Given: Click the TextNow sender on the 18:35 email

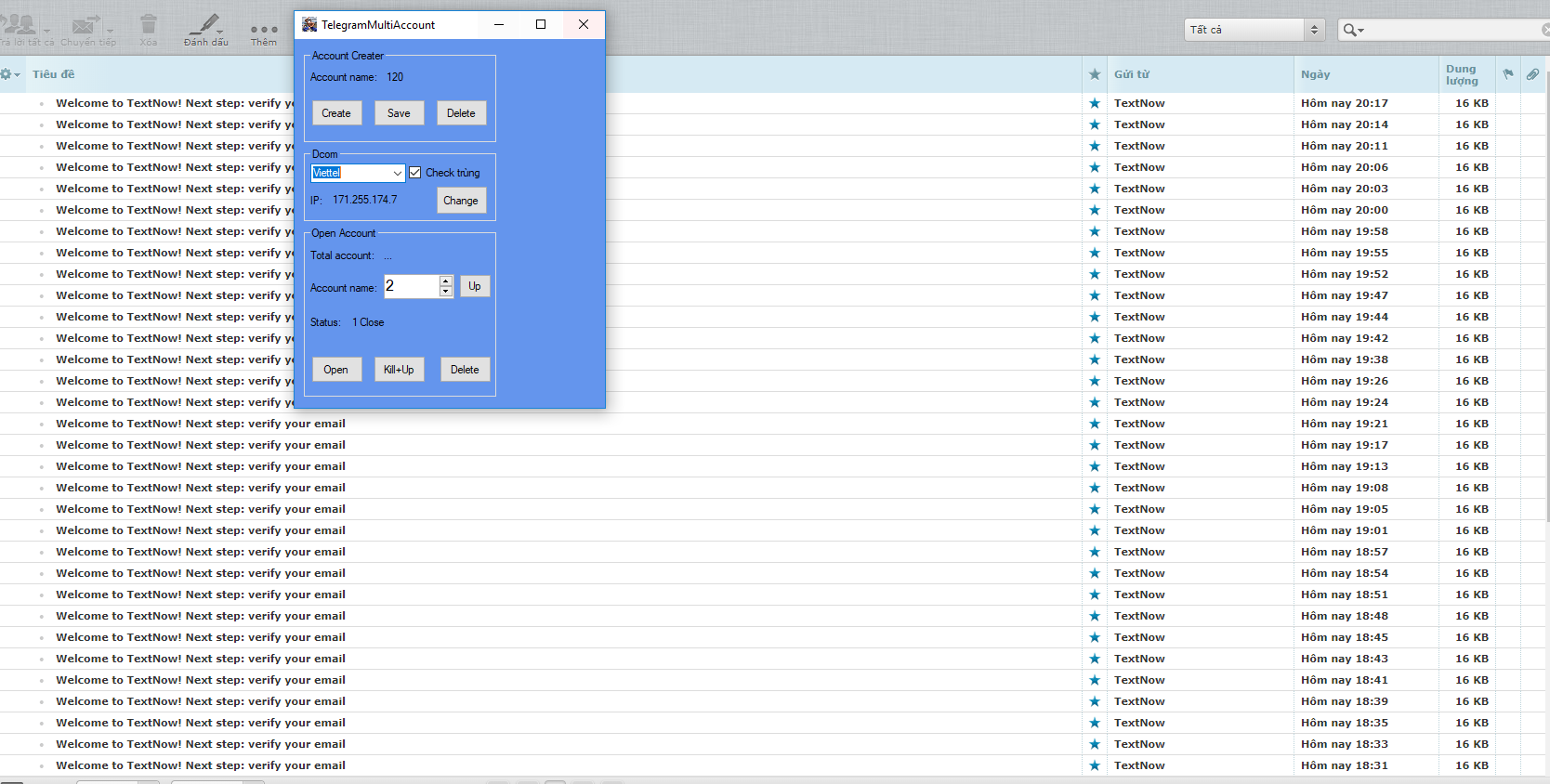Looking at the screenshot, I should 1139,723.
